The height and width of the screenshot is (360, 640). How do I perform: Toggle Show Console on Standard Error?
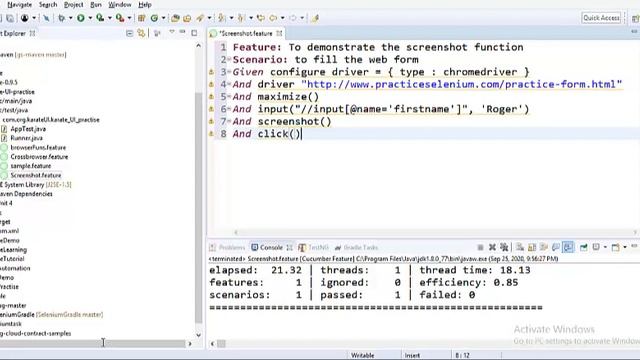[x=568, y=247]
